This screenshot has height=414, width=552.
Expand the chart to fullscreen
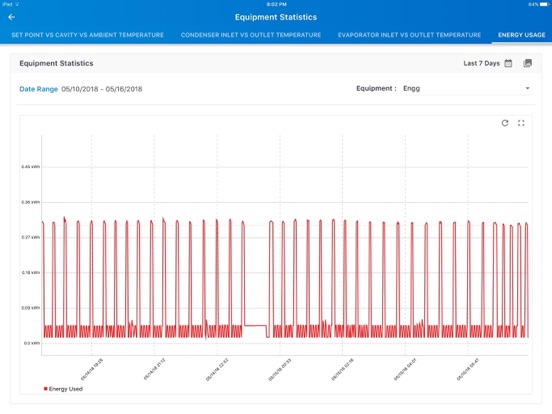521,123
